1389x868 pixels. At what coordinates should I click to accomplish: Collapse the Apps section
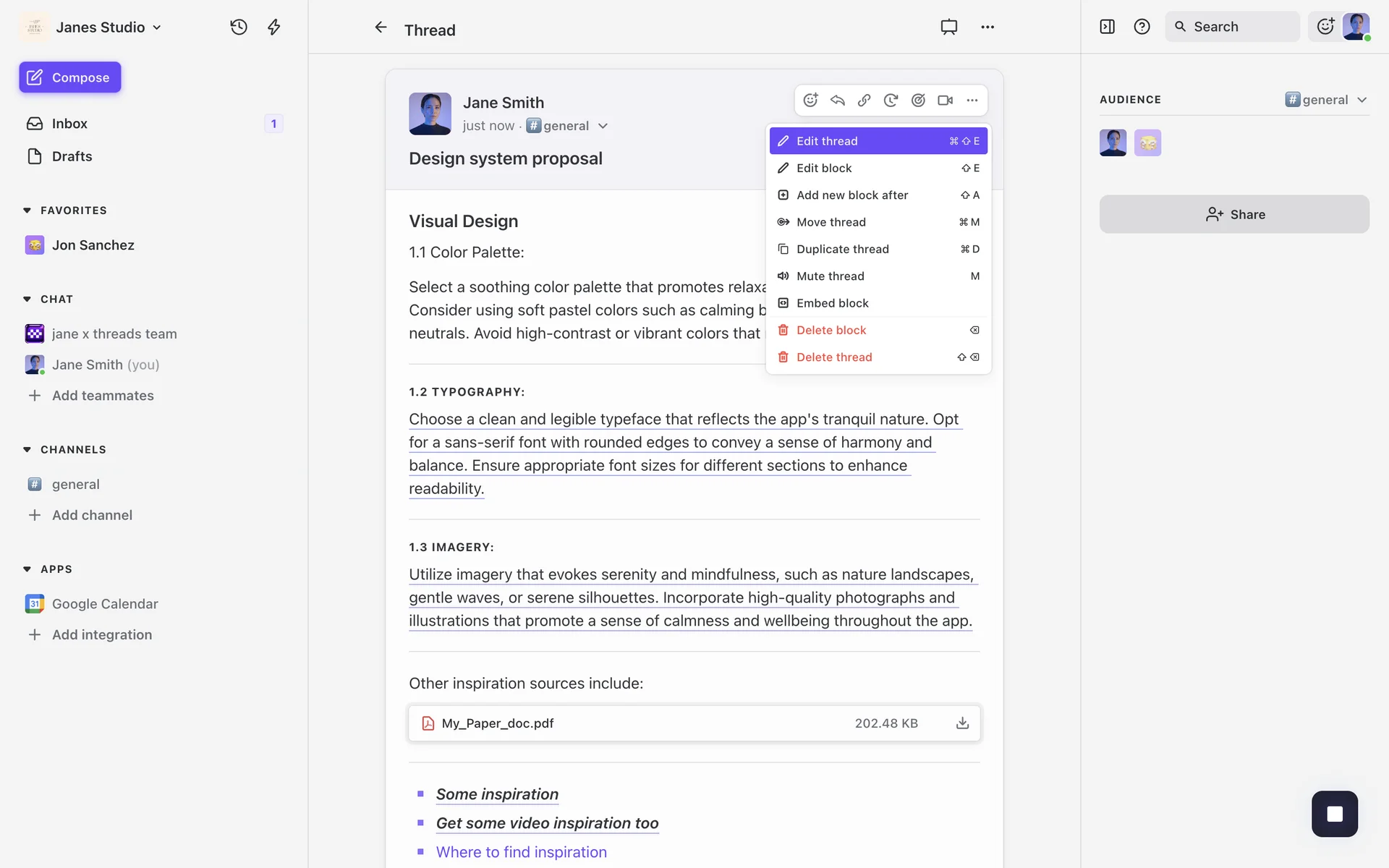[x=27, y=569]
